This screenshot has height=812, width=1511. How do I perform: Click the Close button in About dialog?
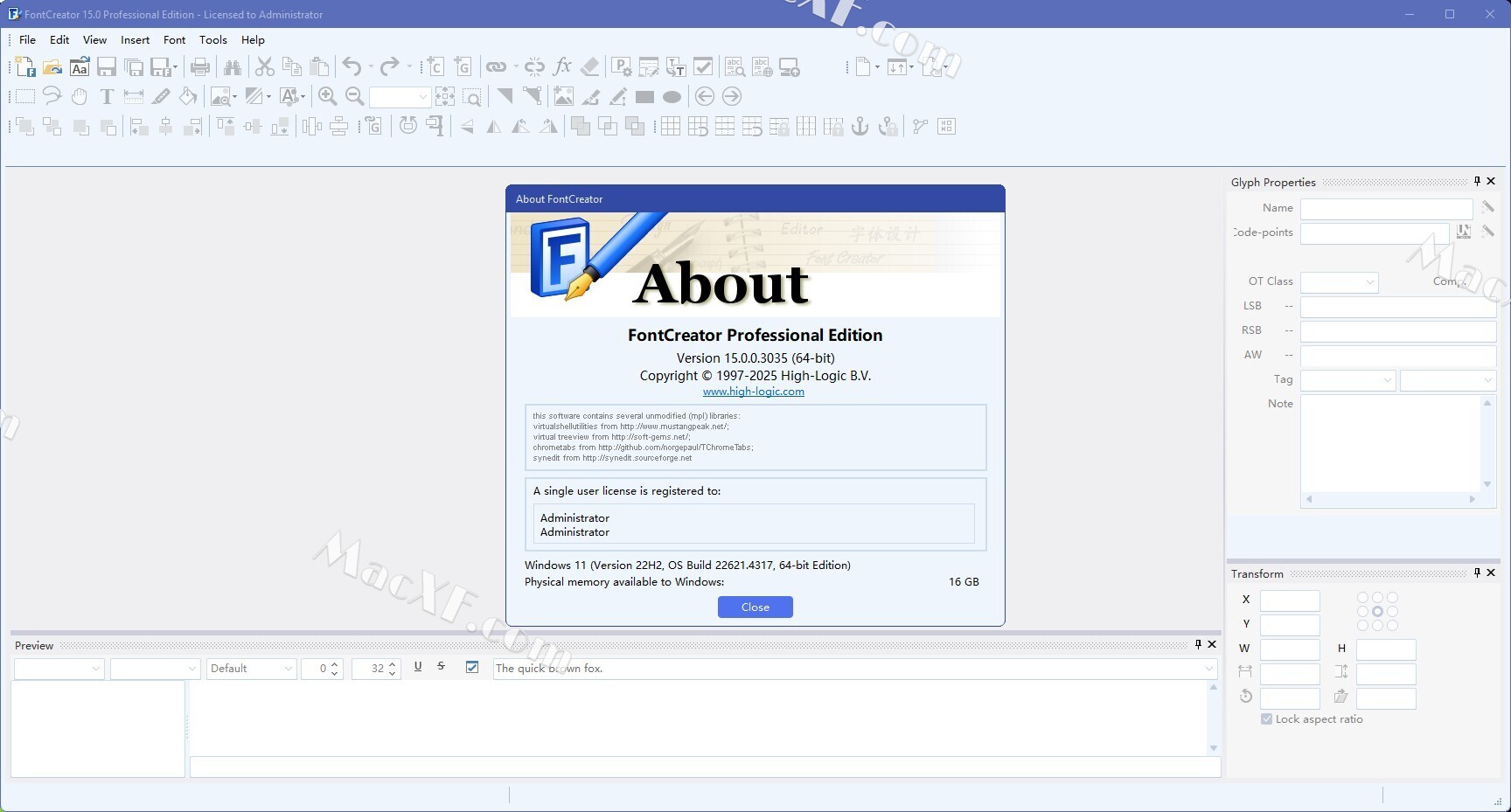(755, 607)
